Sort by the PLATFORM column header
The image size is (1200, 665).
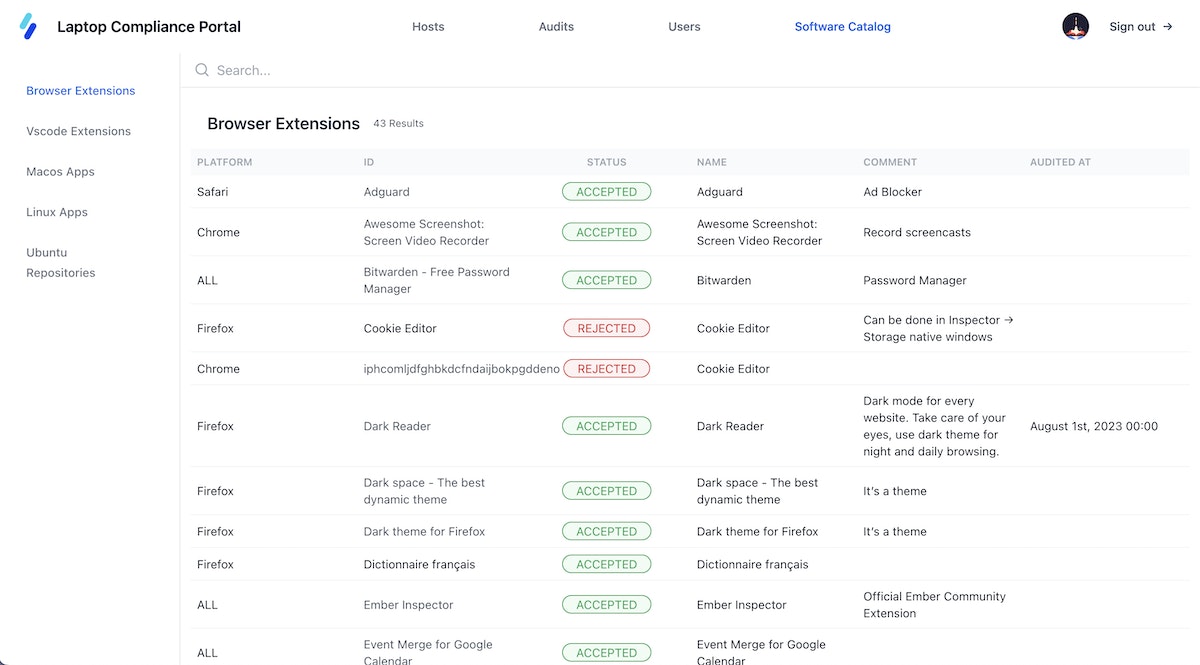224,162
